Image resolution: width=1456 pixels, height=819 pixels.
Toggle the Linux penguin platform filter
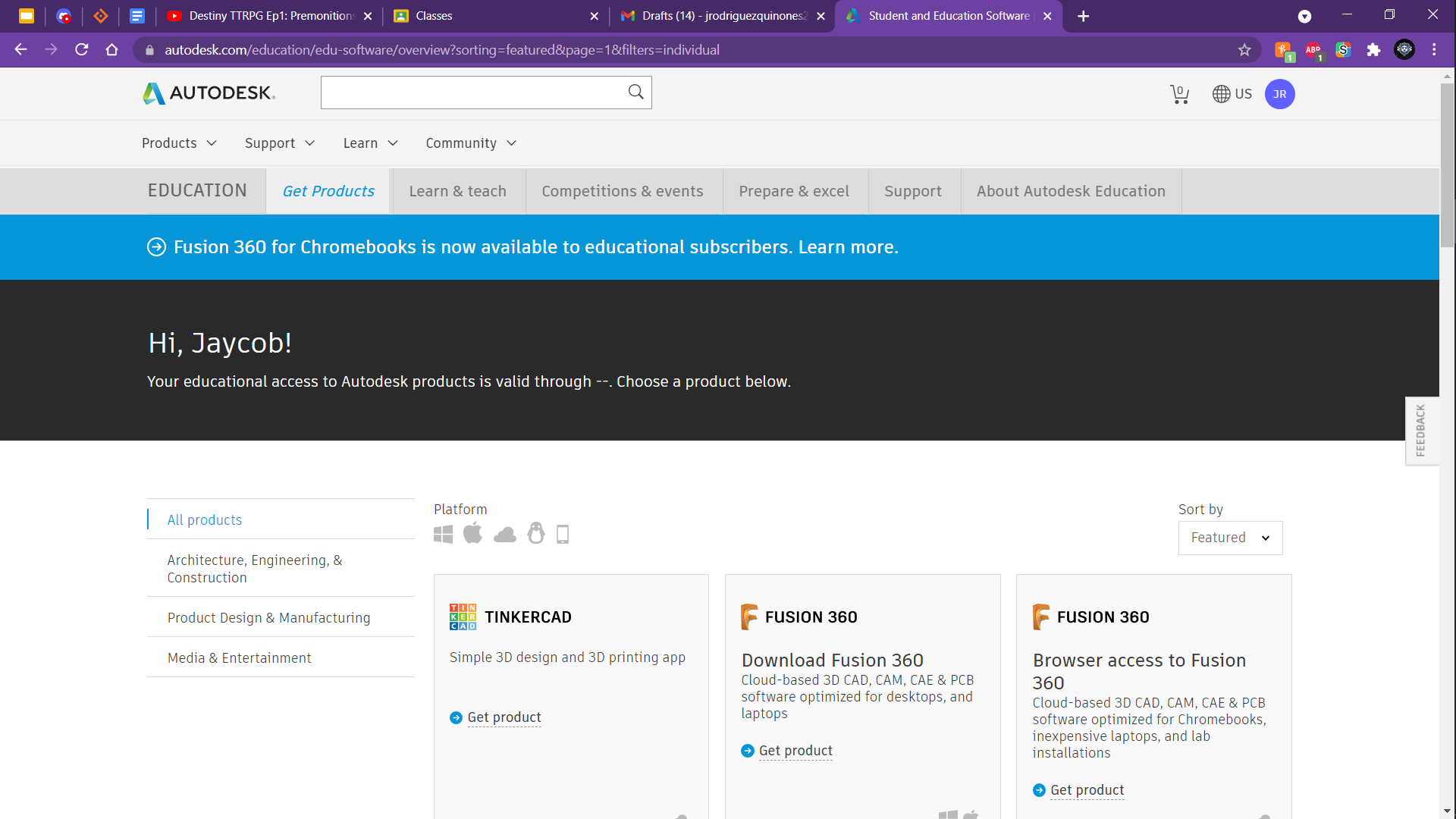click(536, 534)
